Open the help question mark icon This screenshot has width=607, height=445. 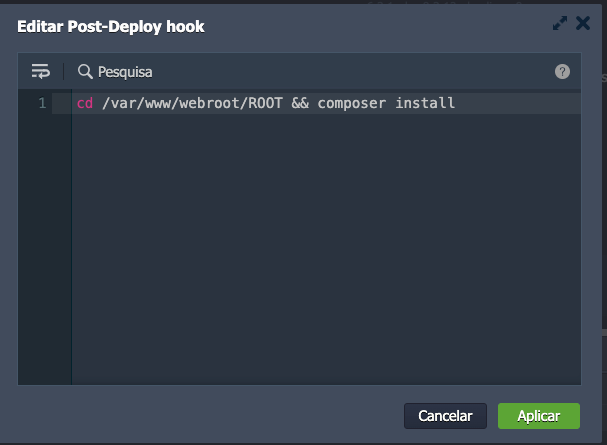tap(562, 72)
